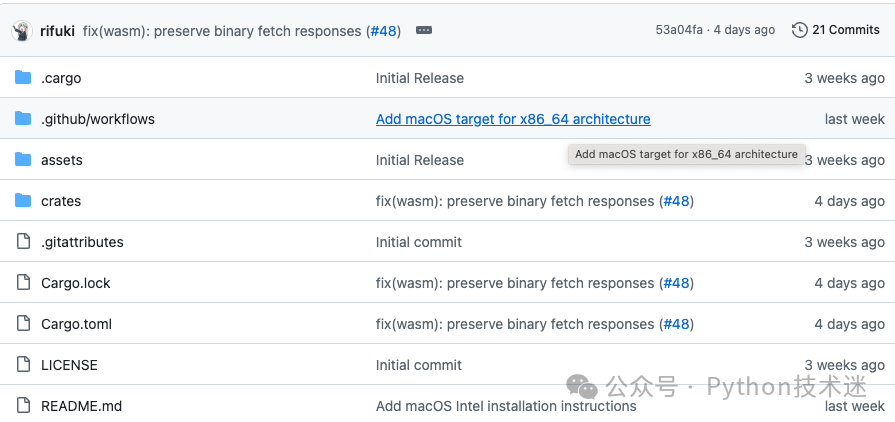895x422 pixels.
Task: Open rifuki's avatar image
Action: [22, 31]
